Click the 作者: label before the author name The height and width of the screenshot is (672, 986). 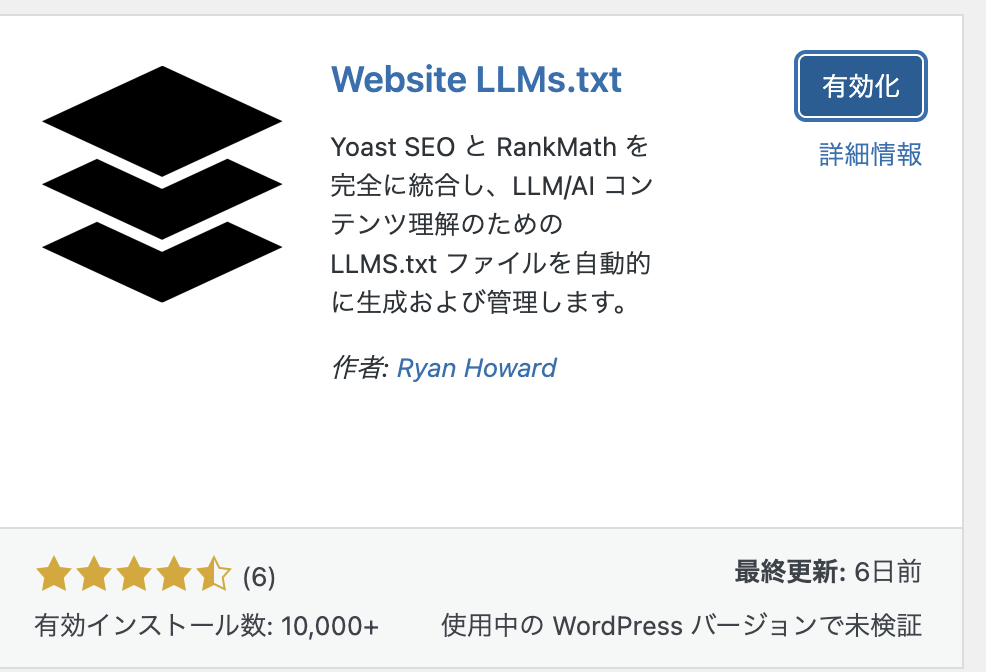pos(360,368)
